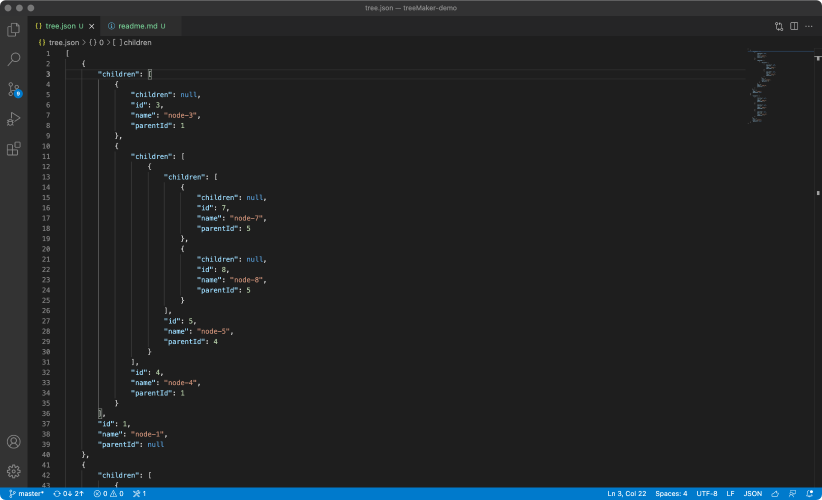Click the children breadcrumb segment
The height and width of the screenshot is (500, 822).
point(137,43)
